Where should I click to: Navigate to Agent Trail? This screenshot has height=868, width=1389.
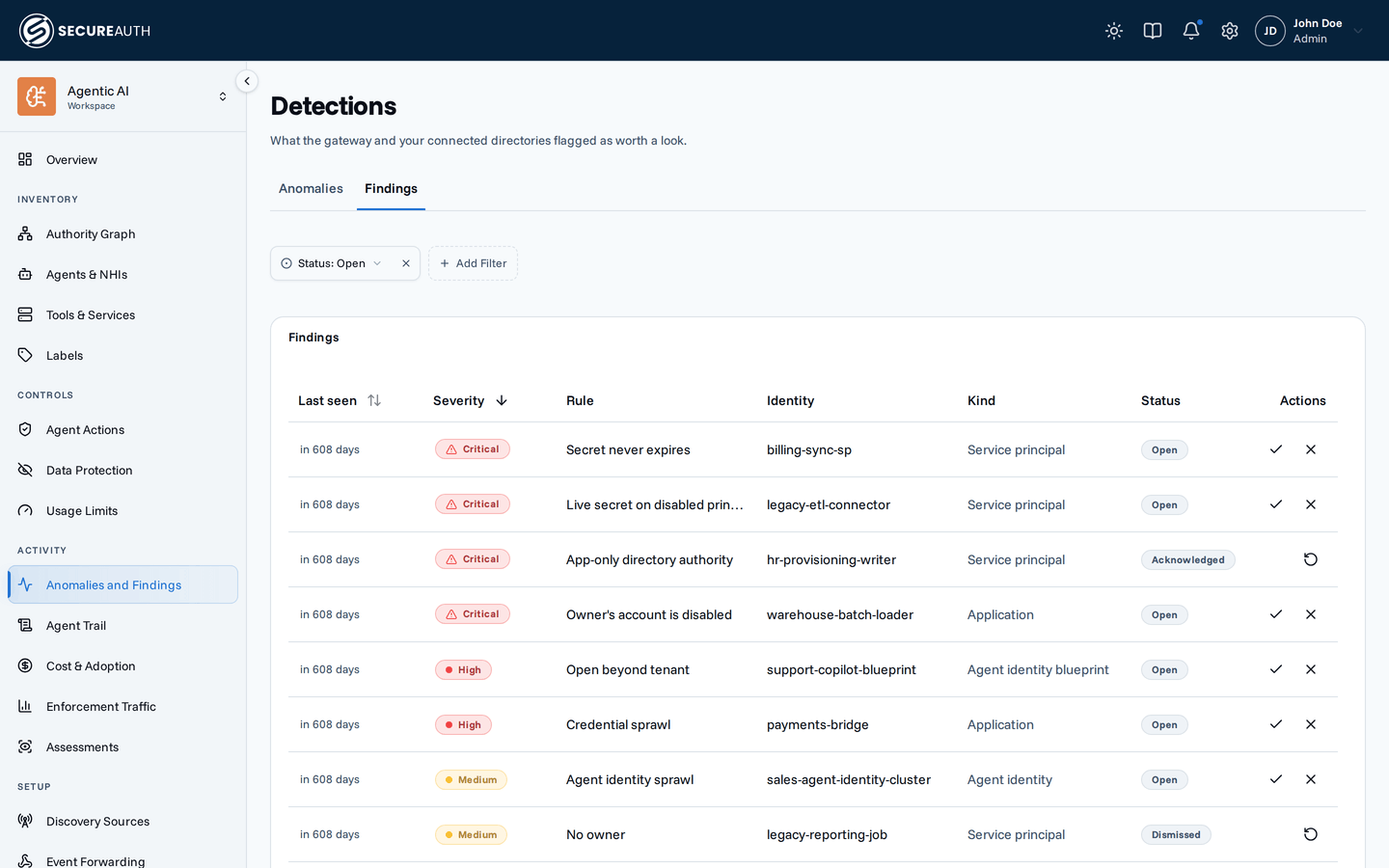click(123, 626)
